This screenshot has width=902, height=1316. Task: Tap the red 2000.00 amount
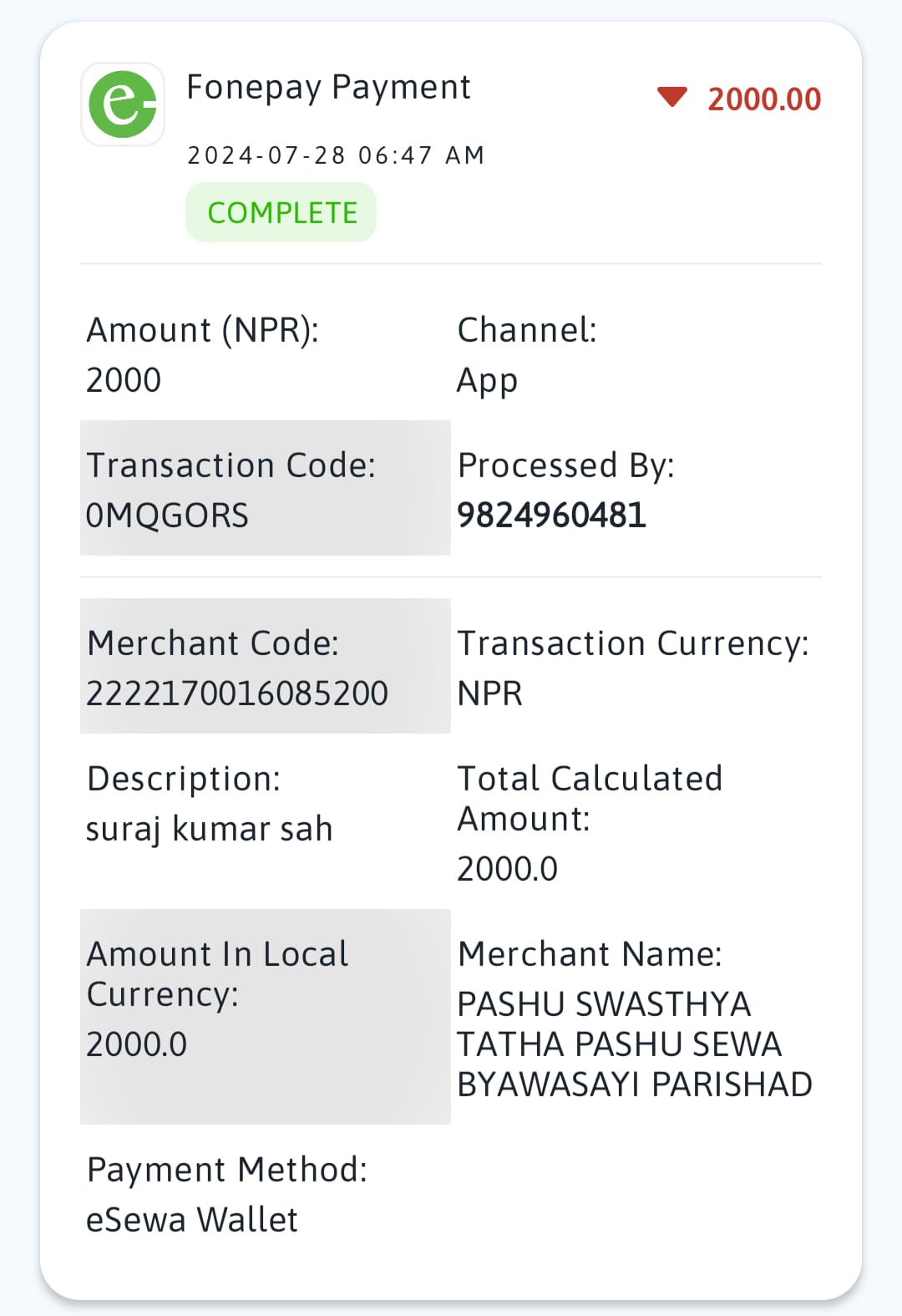[x=764, y=99]
